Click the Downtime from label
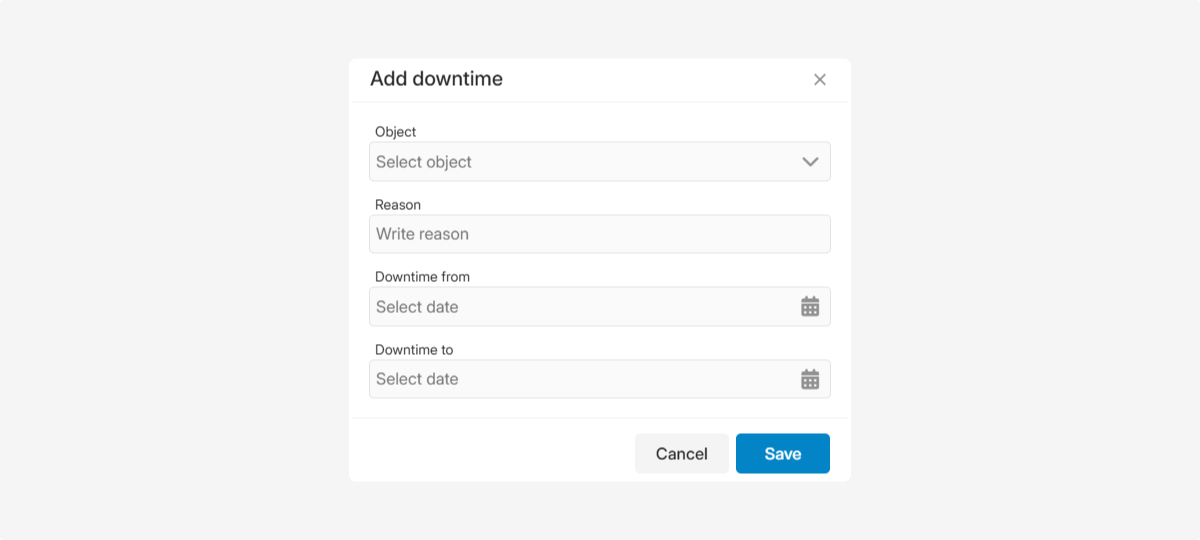1200x540 pixels. point(422,277)
